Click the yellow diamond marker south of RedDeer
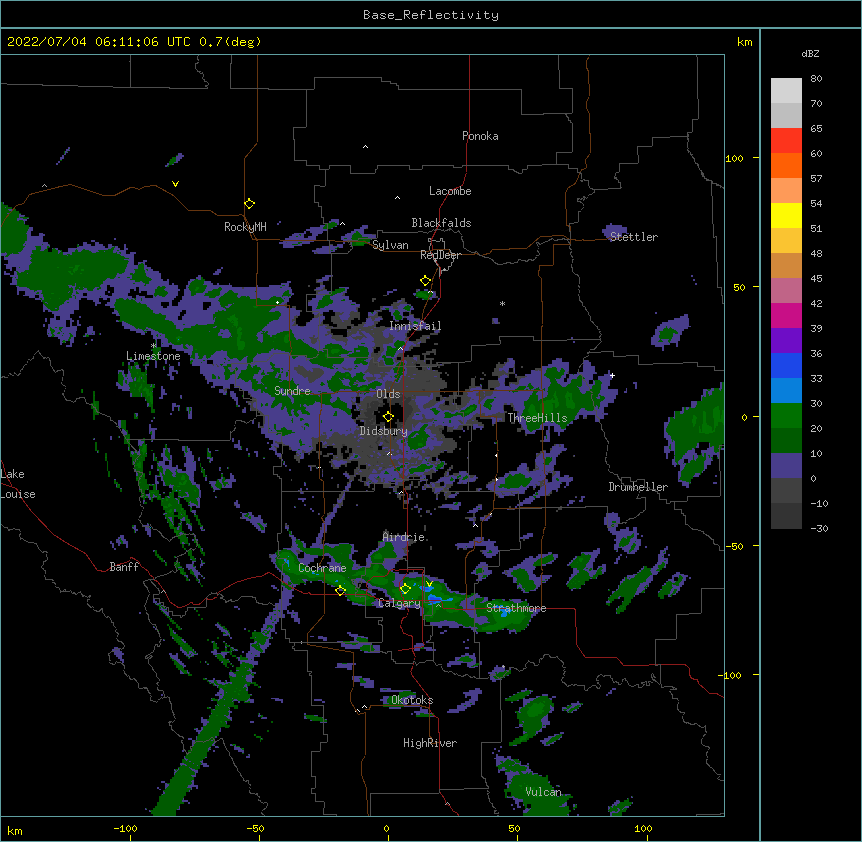Image resolution: width=862 pixels, height=842 pixels. tap(426, 281)
